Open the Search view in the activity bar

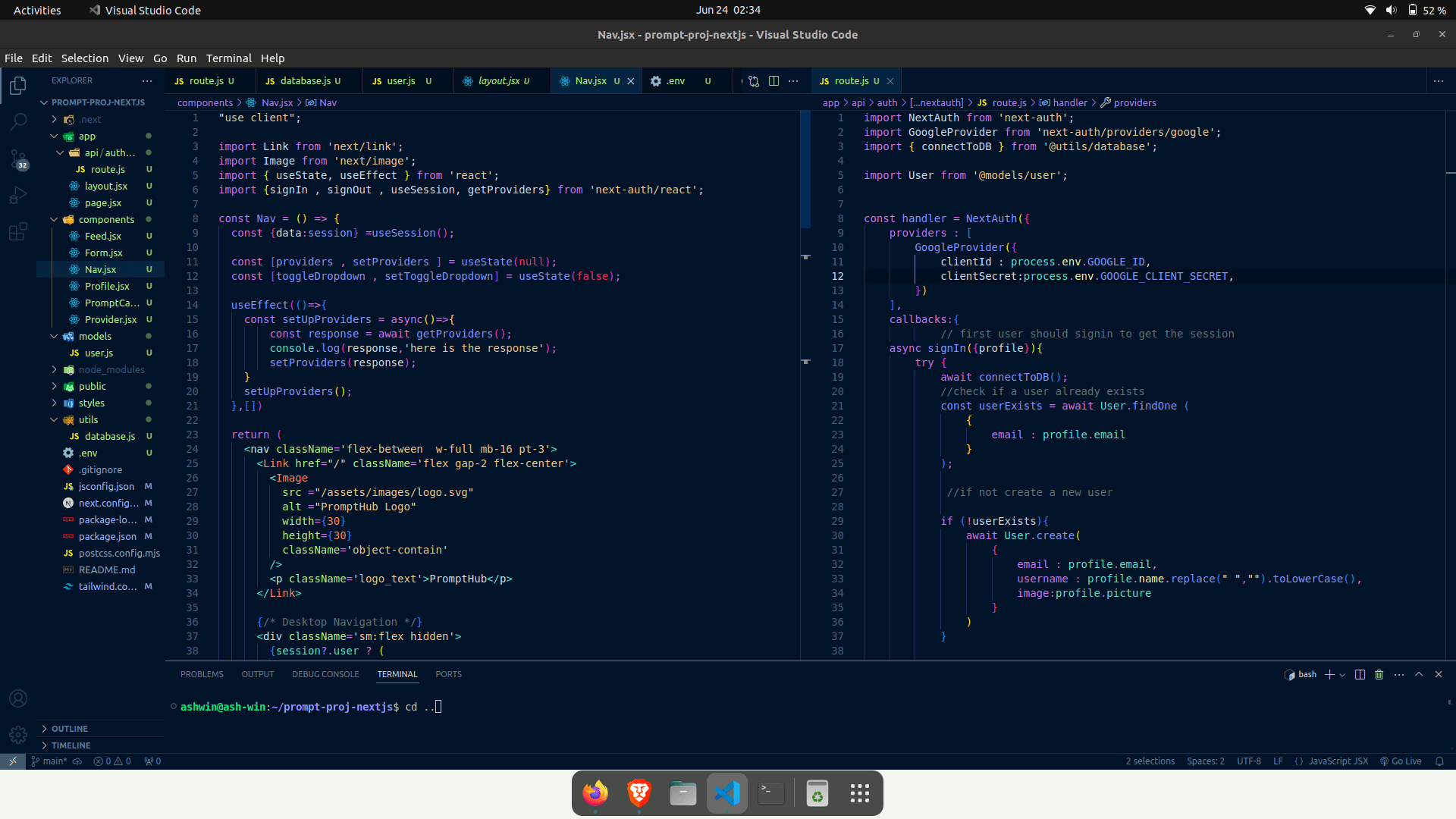click(17, 122)
